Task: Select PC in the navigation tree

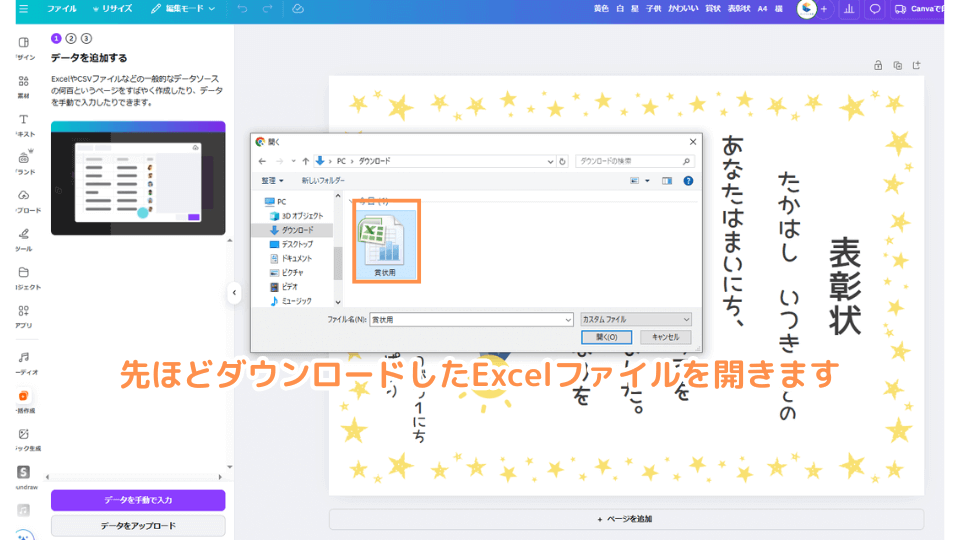Action: (x=276, y=201)
